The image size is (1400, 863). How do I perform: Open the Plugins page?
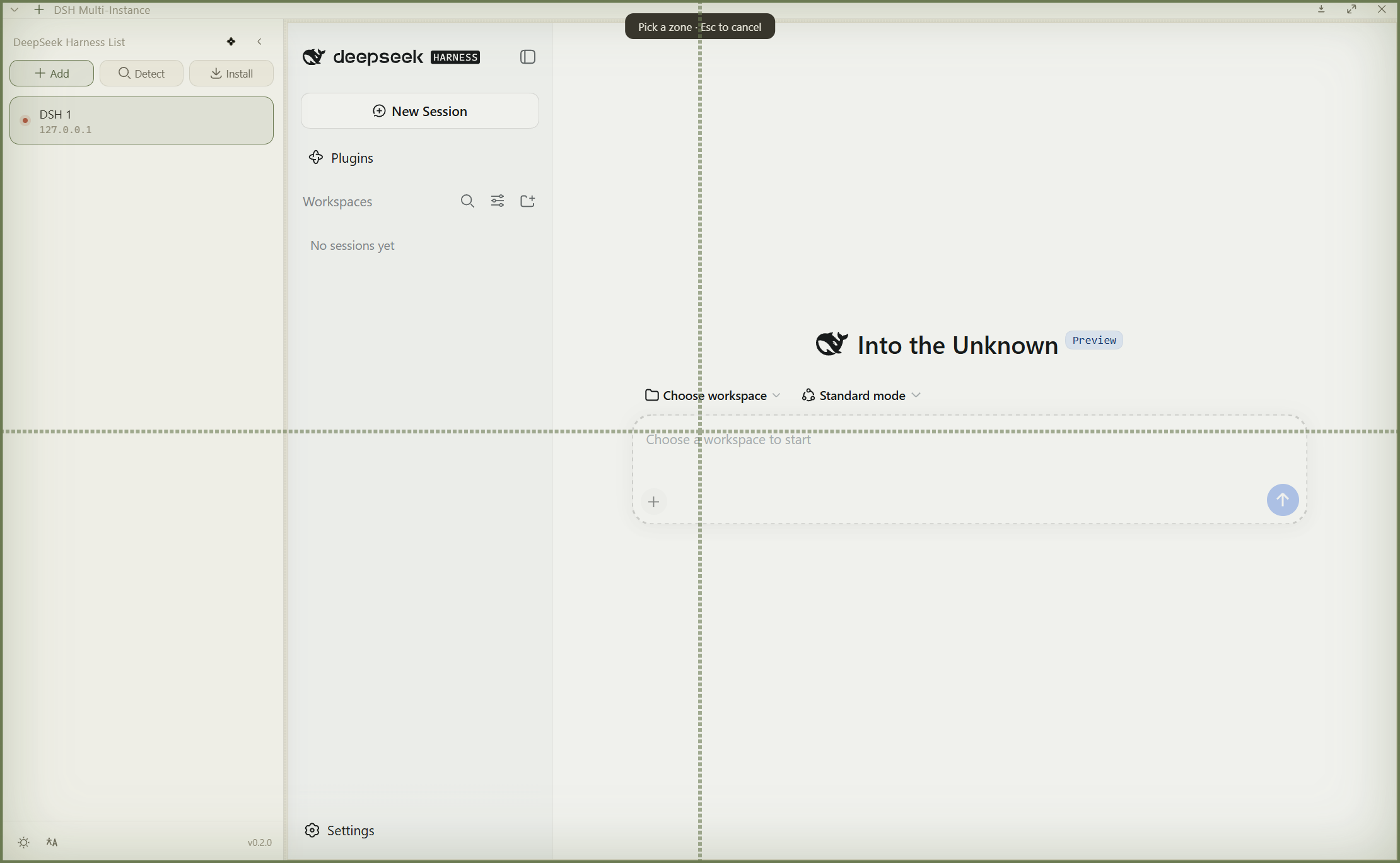341,158
